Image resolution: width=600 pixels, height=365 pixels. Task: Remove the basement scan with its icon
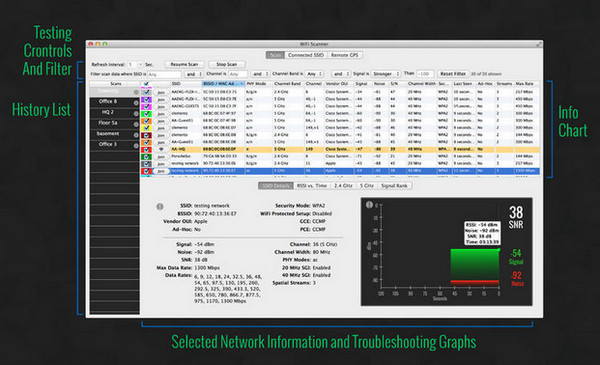(136, 135)
